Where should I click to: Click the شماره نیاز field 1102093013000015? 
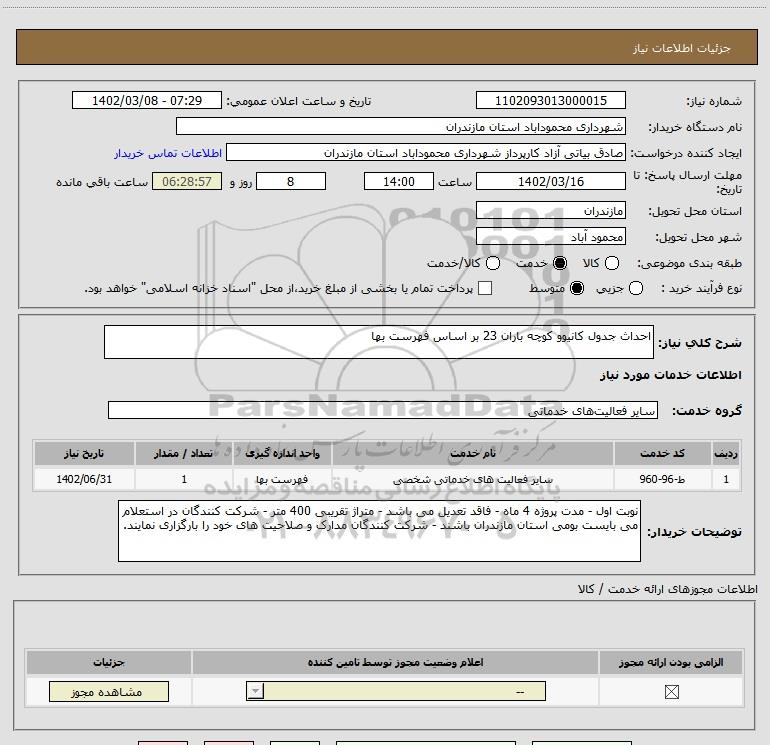550,100
